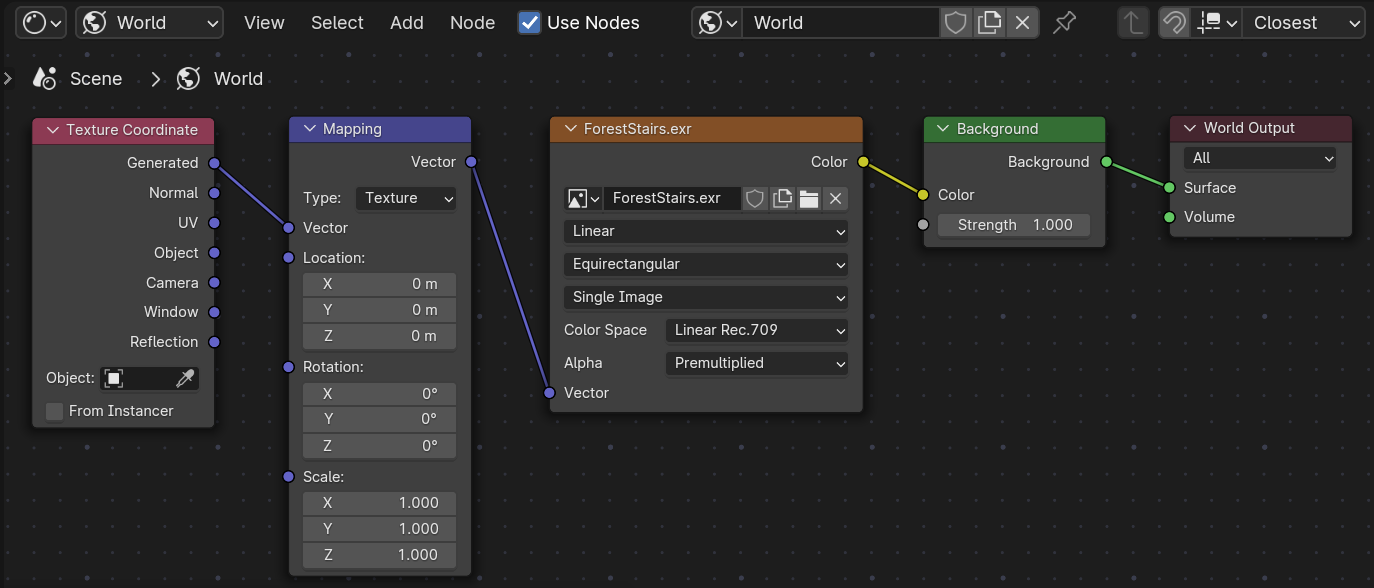Edit the World data-block name field

click(x=840, y=22)
